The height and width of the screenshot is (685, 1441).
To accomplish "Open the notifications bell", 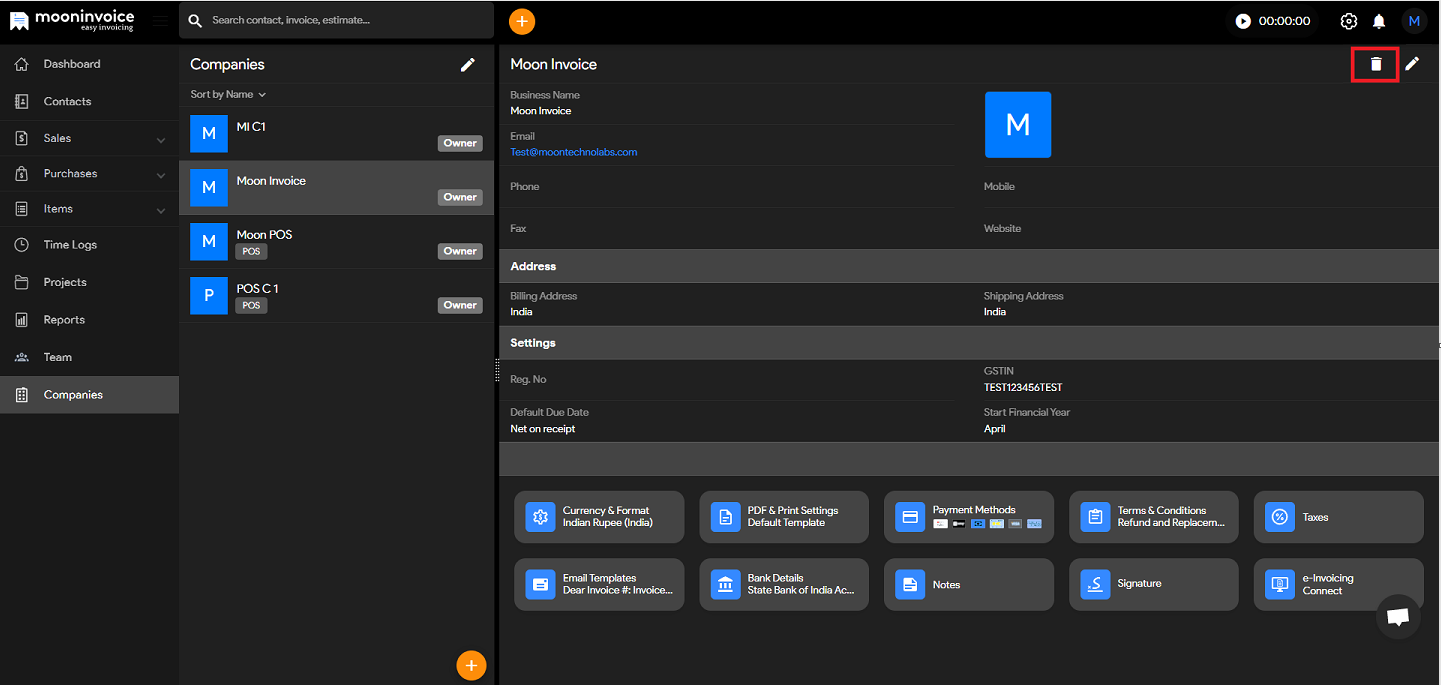I will 1379,21.
